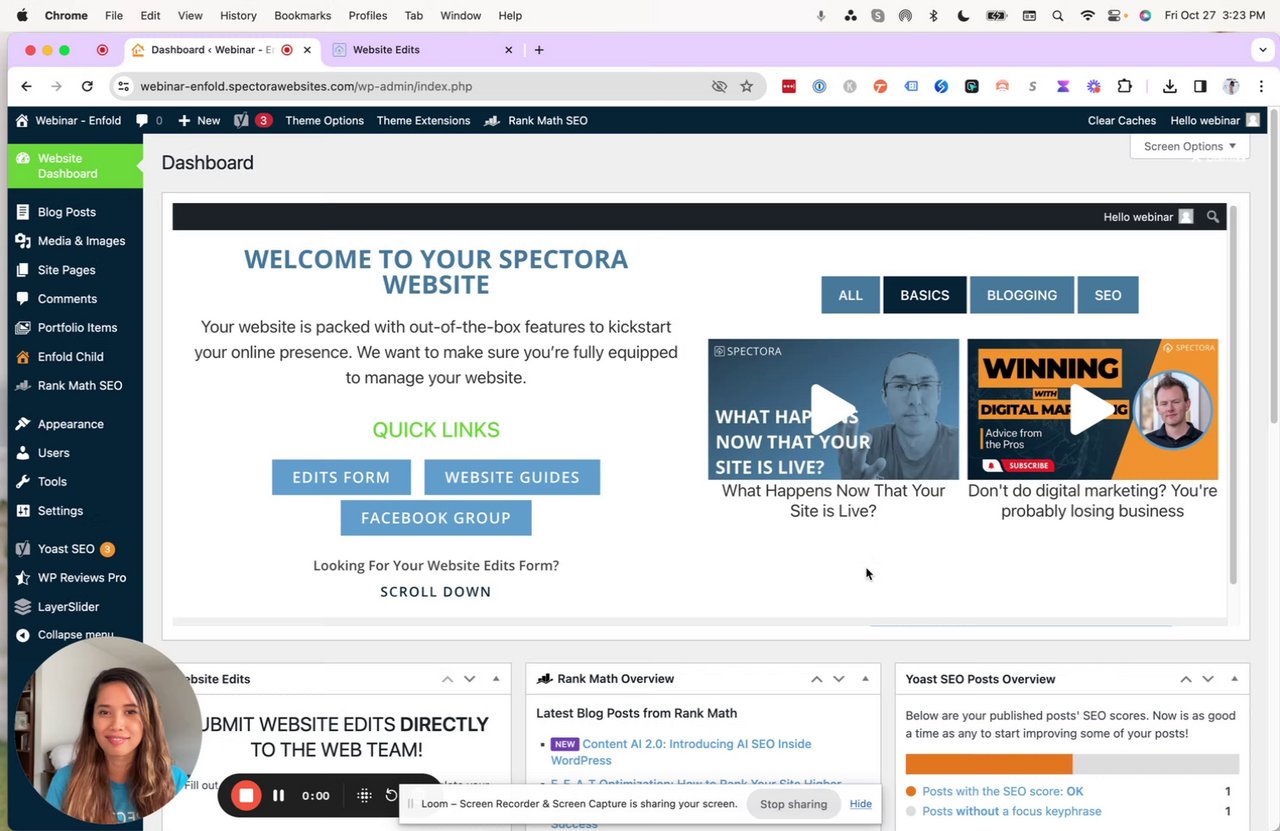Click the EDITS FORM quick link button
Viewport: 1280px width, 831px height.
click(341, 477)
